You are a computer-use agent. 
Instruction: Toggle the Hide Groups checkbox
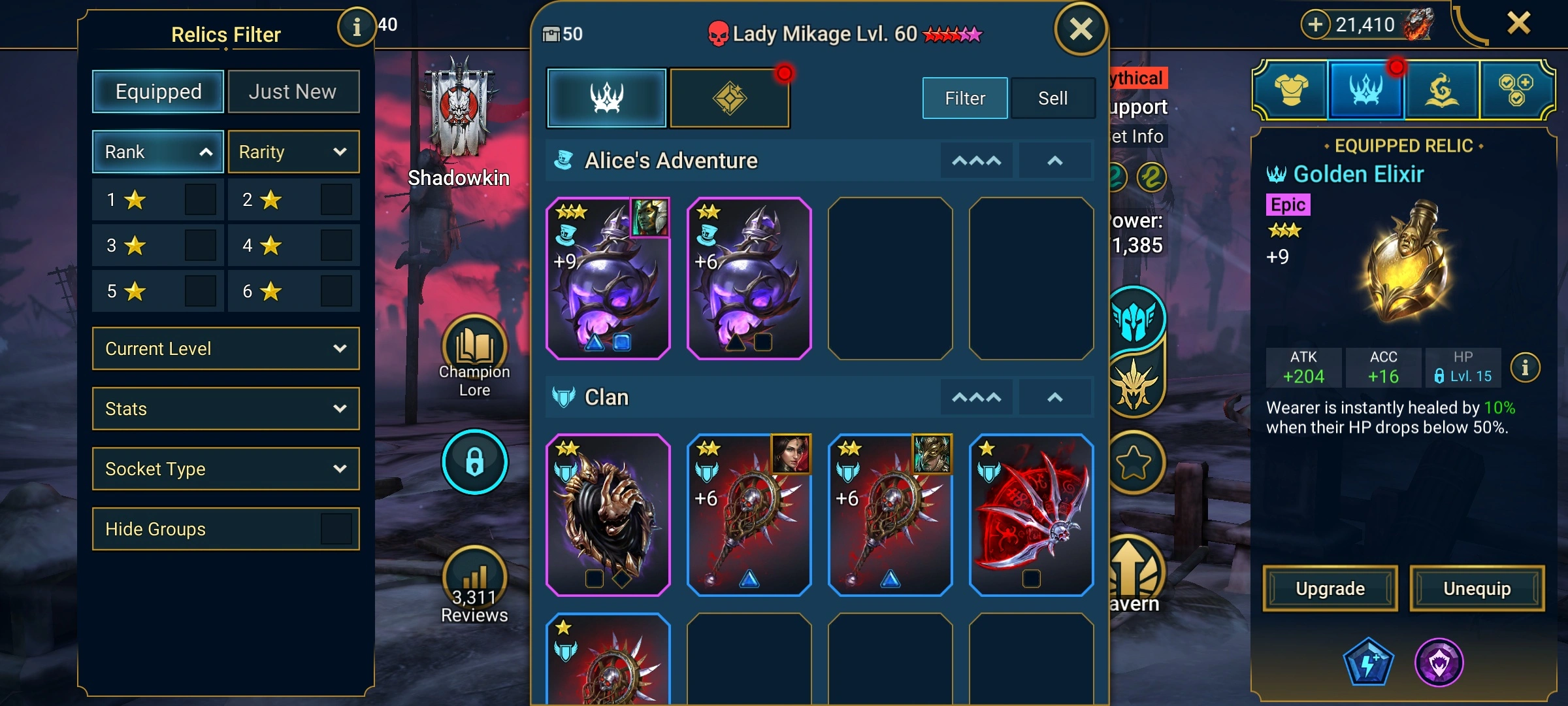click(x=336, y=529)
